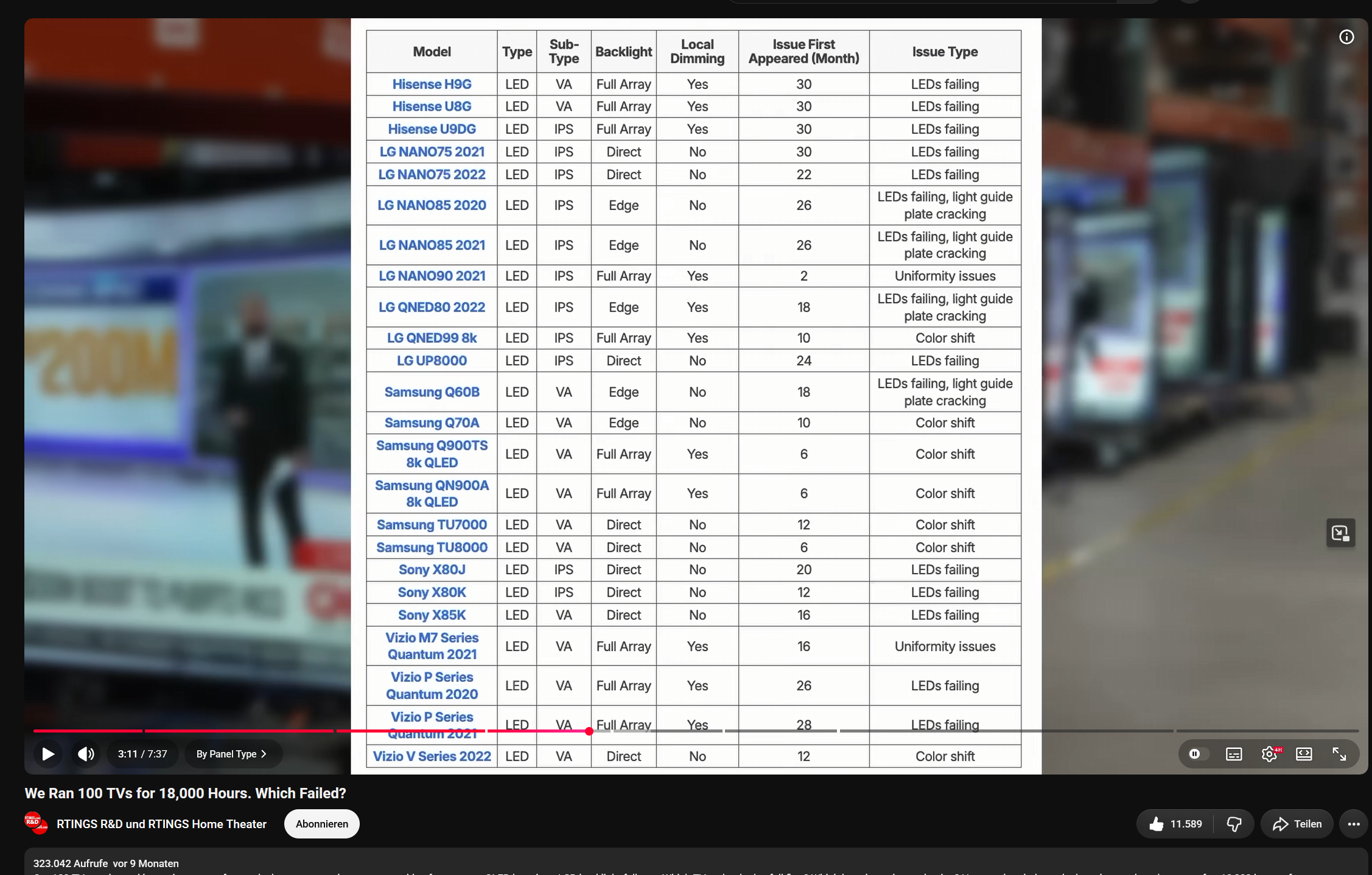Screen dimensions: 1372x875
Task: Click LG QNED99 8k model name
Action: tap(432, 338)
